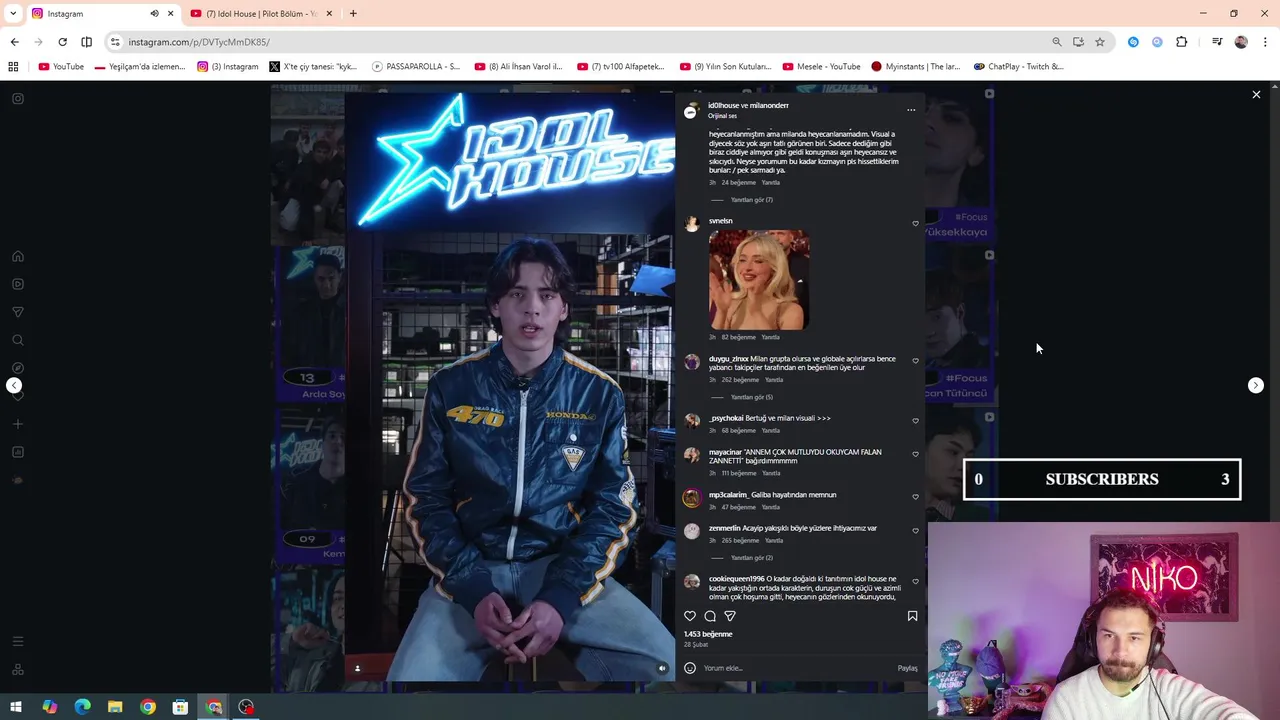Screen dimensions: 1280x720
Task: Open the Windows Start menu
Action: (16, 707)
